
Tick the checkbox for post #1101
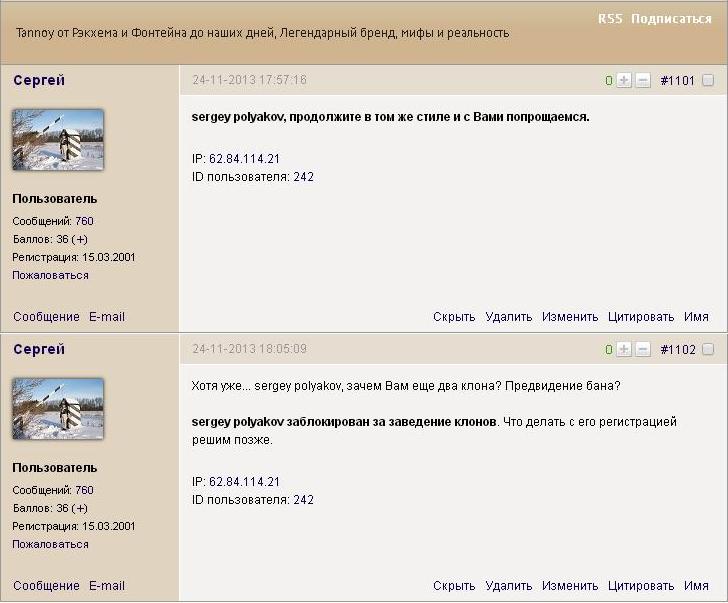(x=708, y=80)
